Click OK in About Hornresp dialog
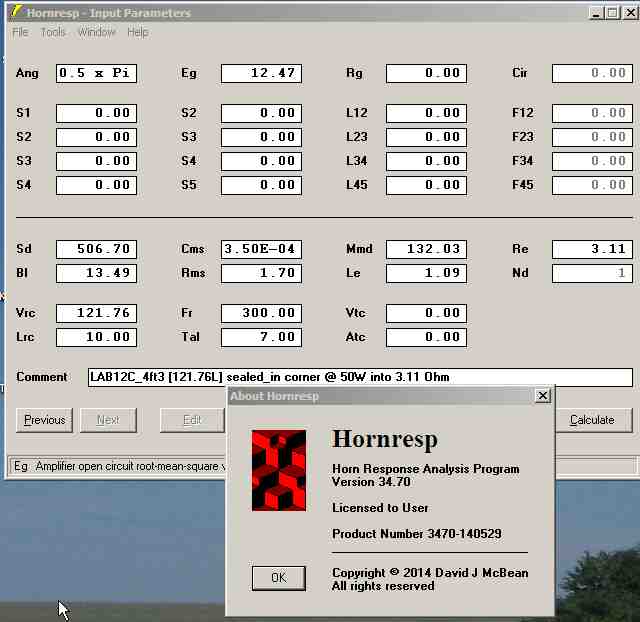Image resolution: width=640 pixels, height=622 pixels. (x=279, y=578)
